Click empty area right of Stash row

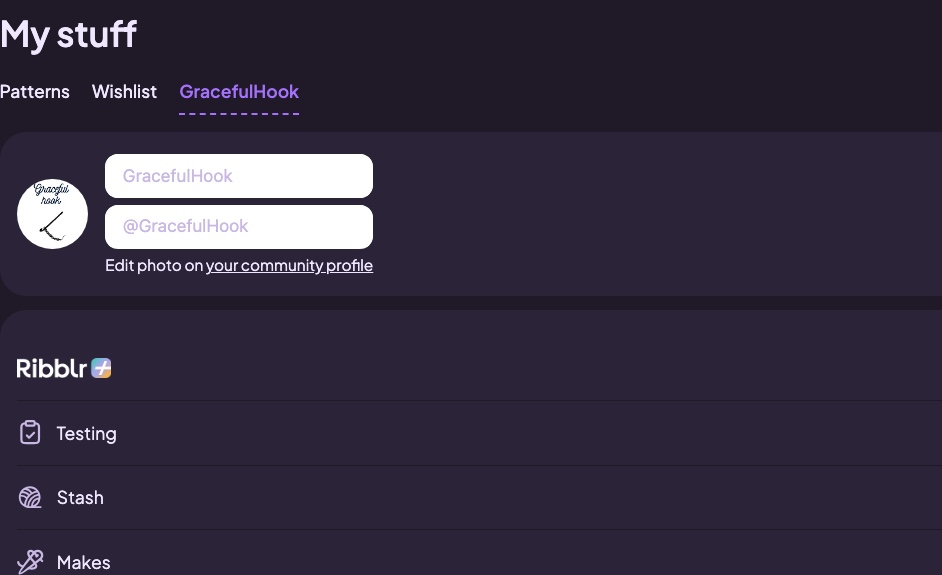pos(523,497)
